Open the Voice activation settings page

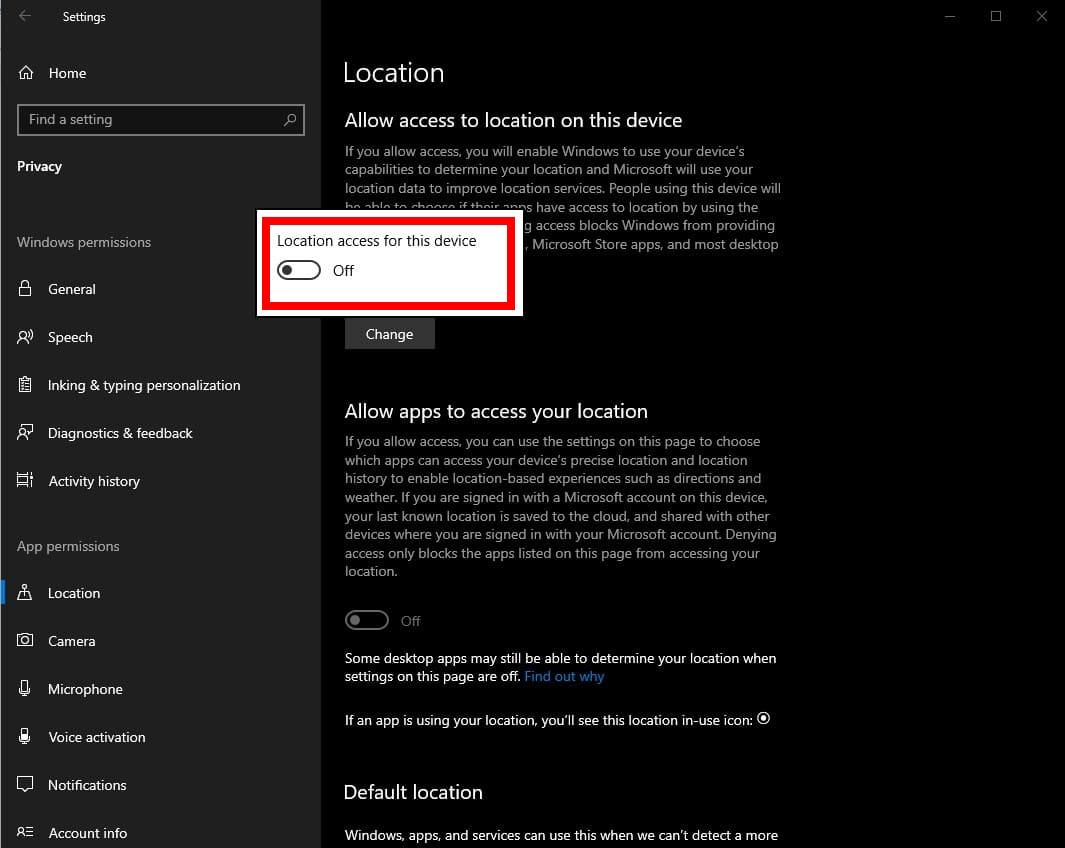(x=97, y=737)
